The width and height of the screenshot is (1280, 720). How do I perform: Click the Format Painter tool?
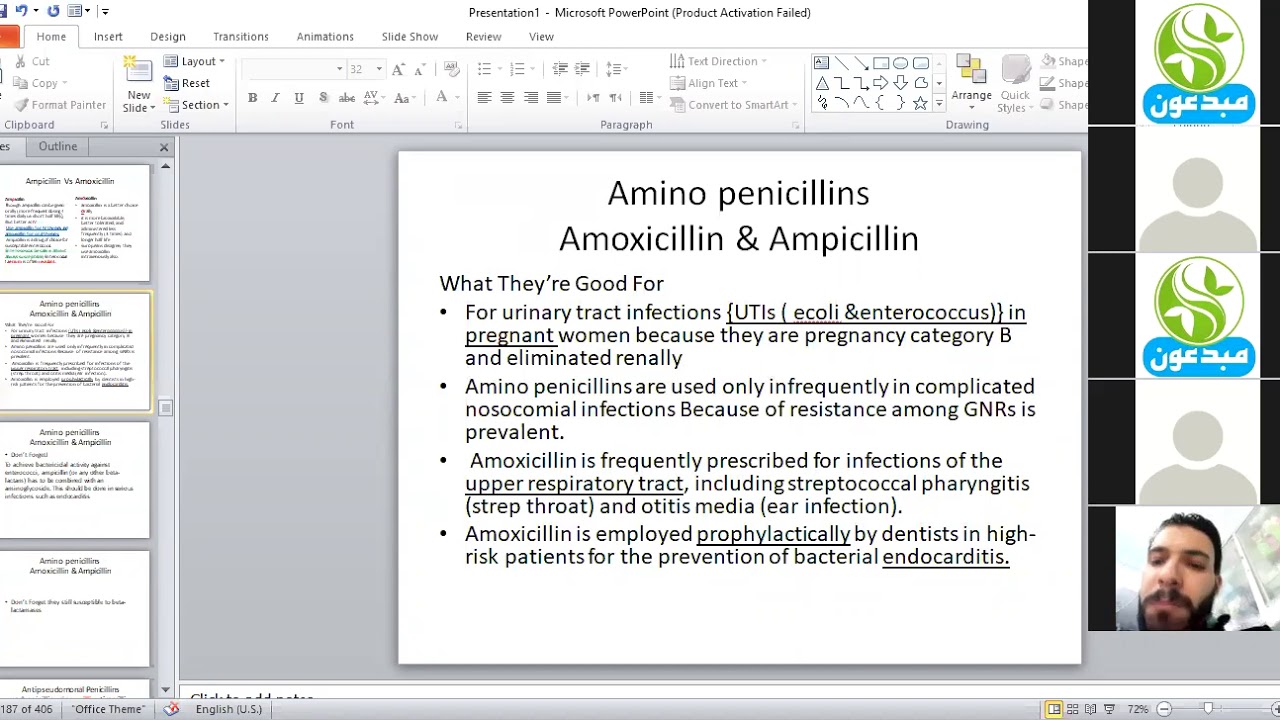[59, 105]
